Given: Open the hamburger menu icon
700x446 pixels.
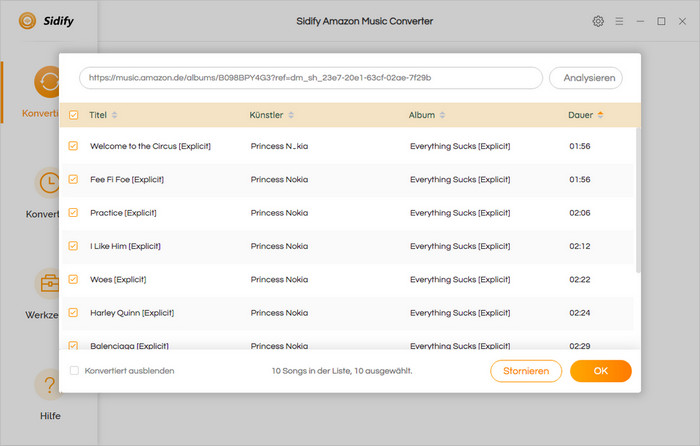Looking at the screenshot, I should tap(619, 21).
